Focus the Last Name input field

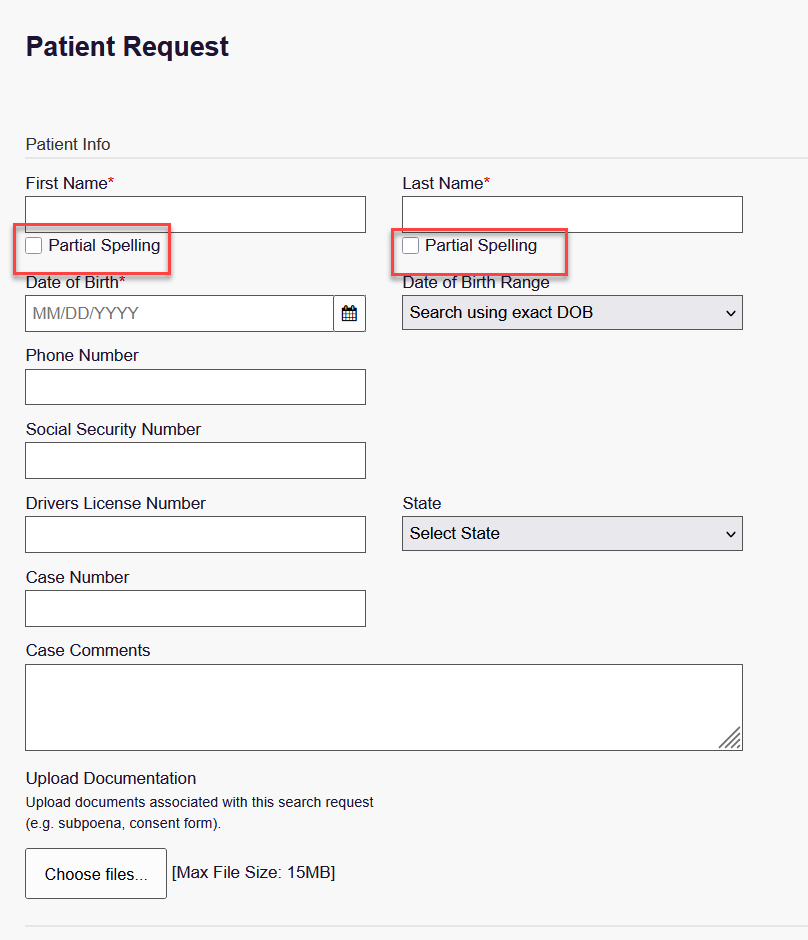pos(572,215)
